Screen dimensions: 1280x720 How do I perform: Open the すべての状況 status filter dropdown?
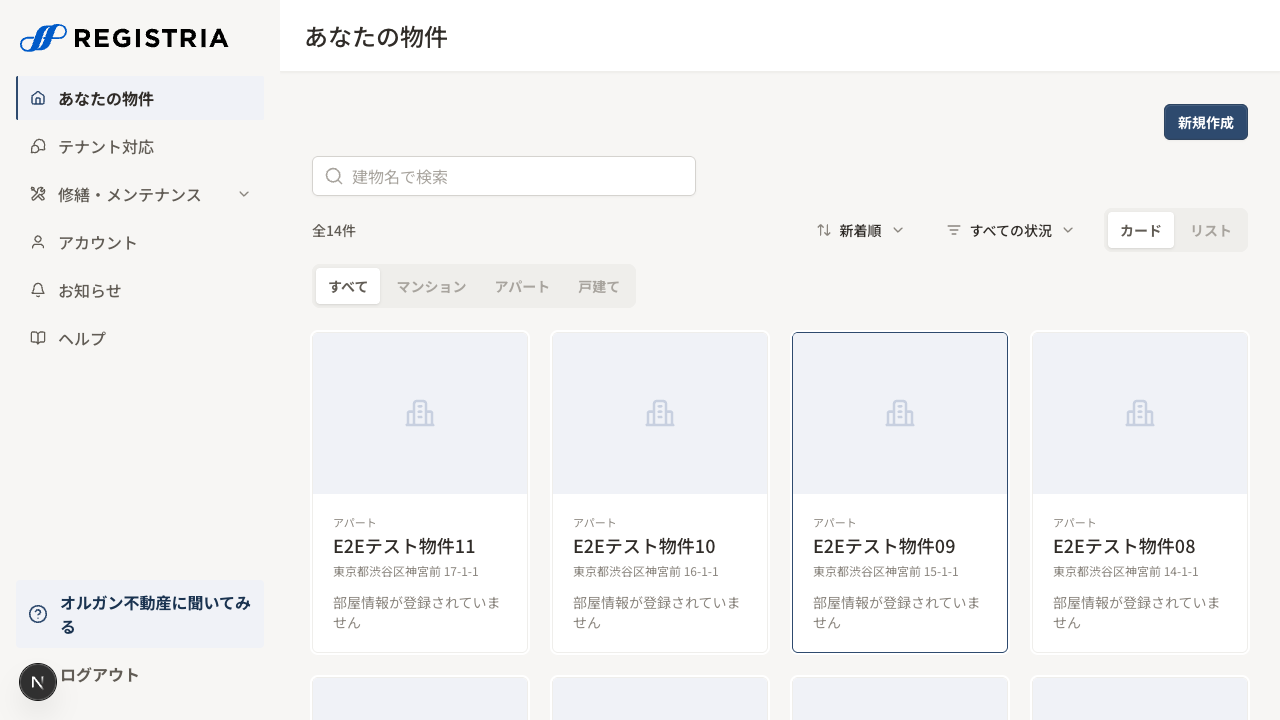pyautogui.click(x=1010, y=230)
